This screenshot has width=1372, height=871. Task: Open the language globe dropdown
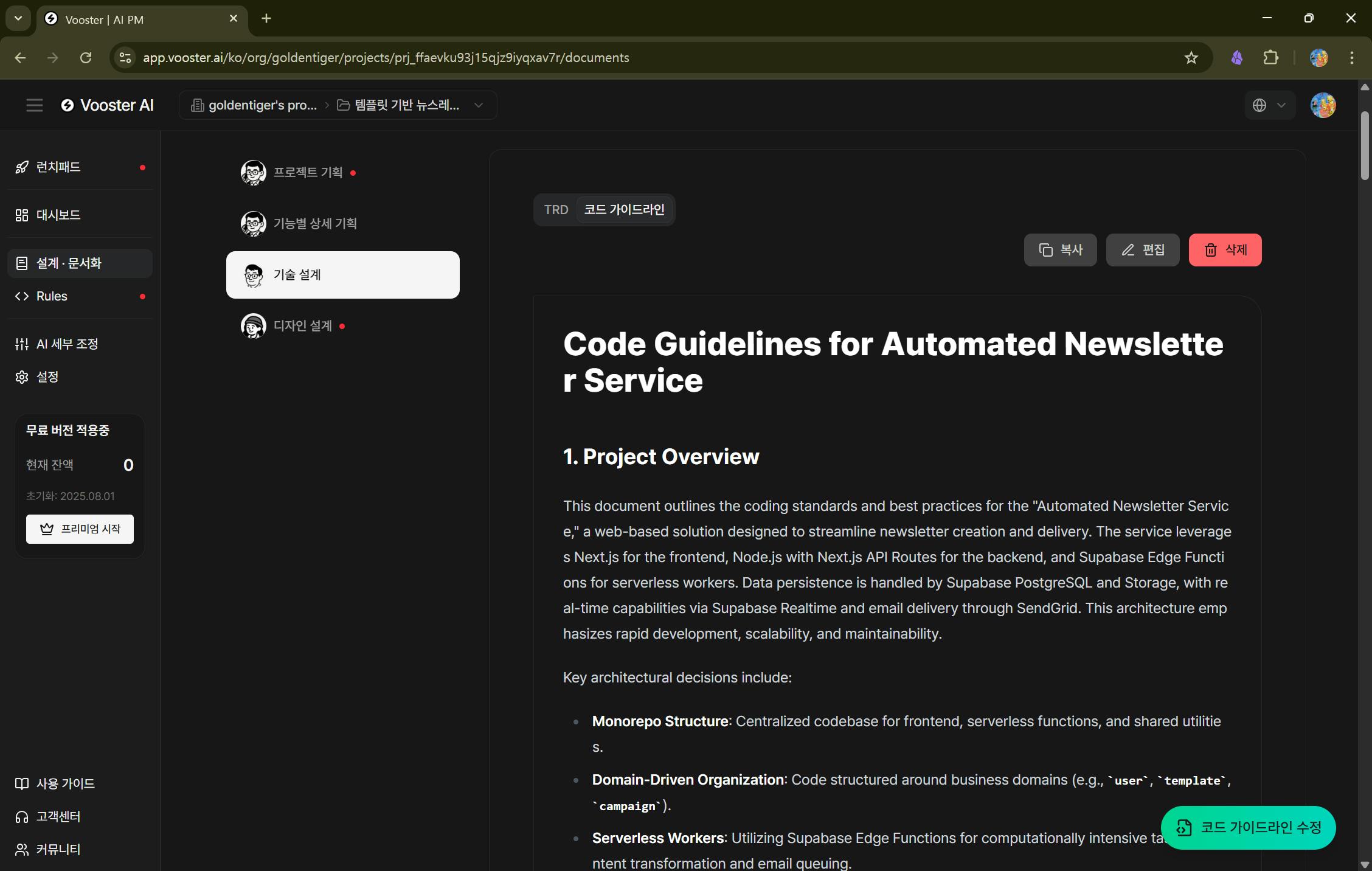click(1269, 105)
